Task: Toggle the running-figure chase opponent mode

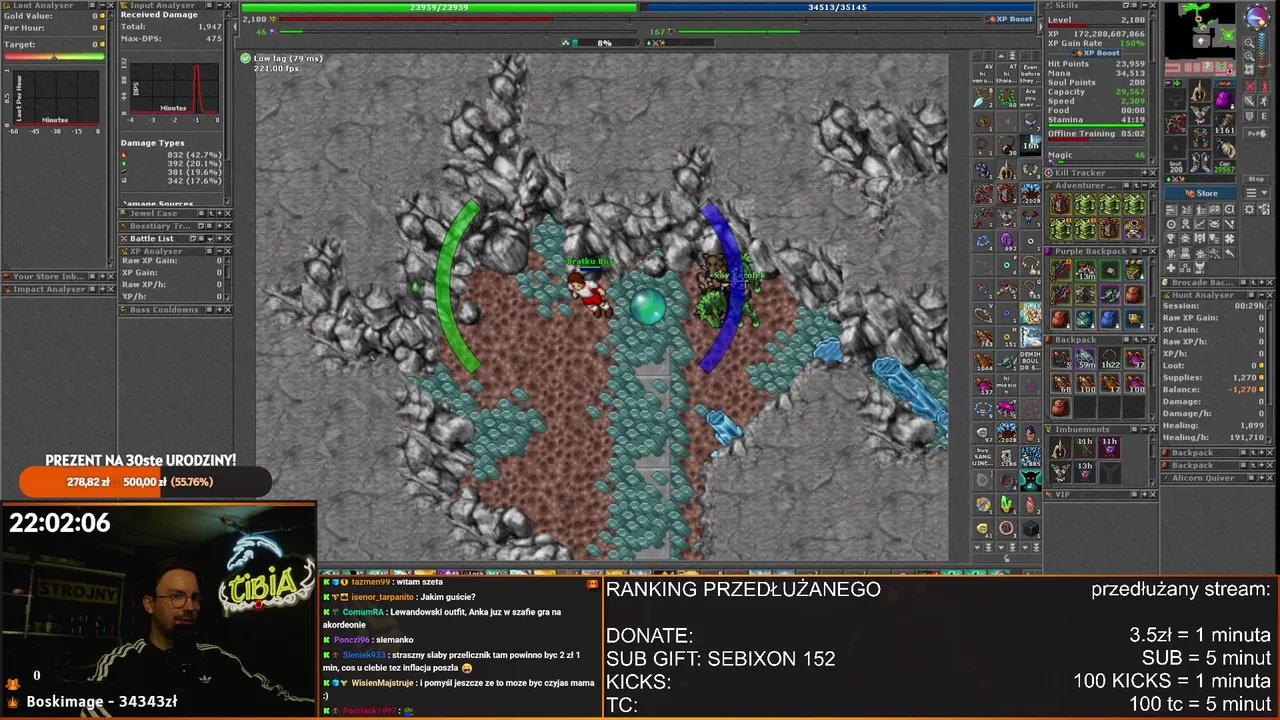Action: click(x=1263, y=101)
